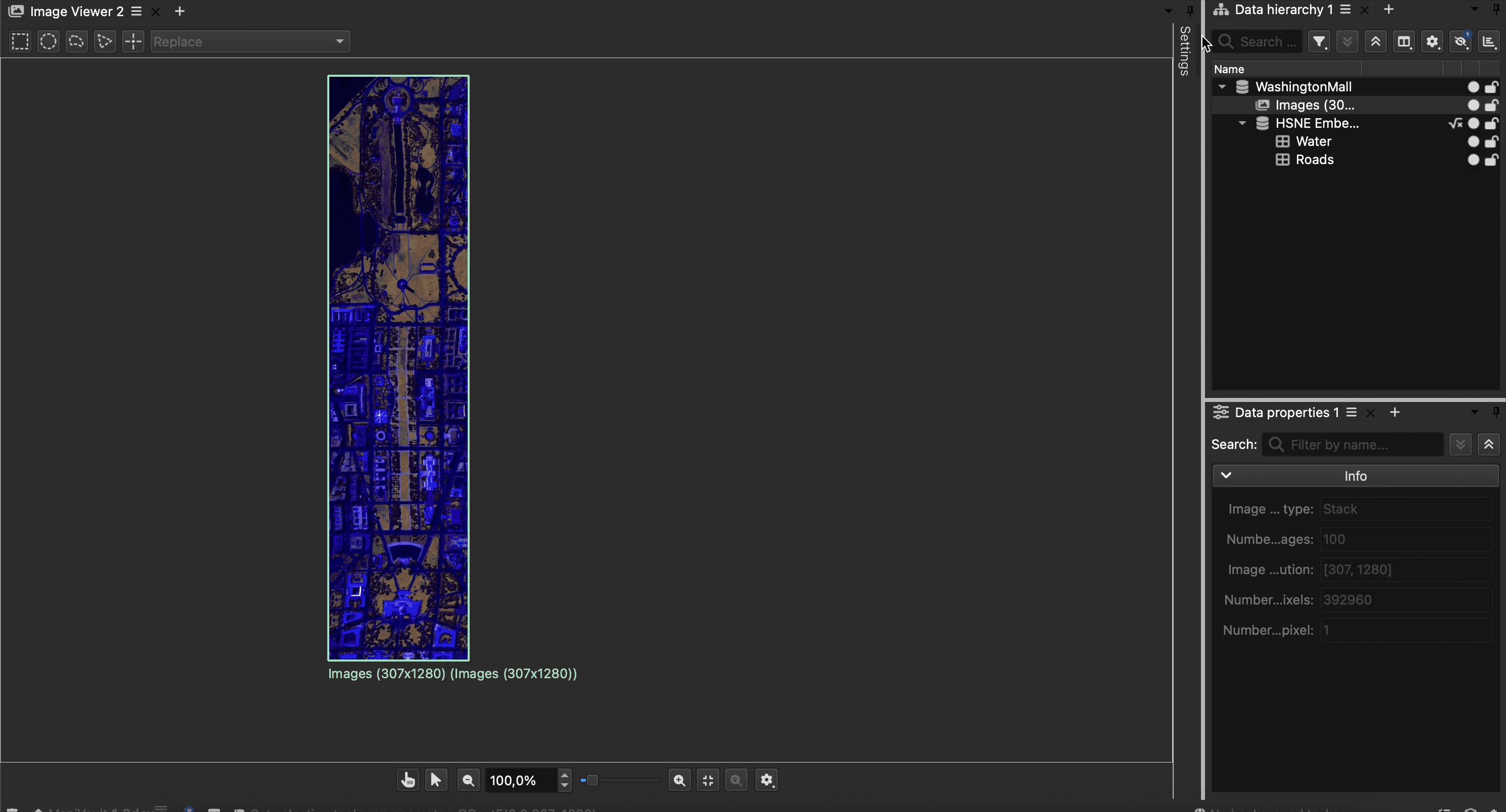This screenshot has height=812, width=1506.
Task: Activate the crosshair sample picker tool
Action: point(133,41)
